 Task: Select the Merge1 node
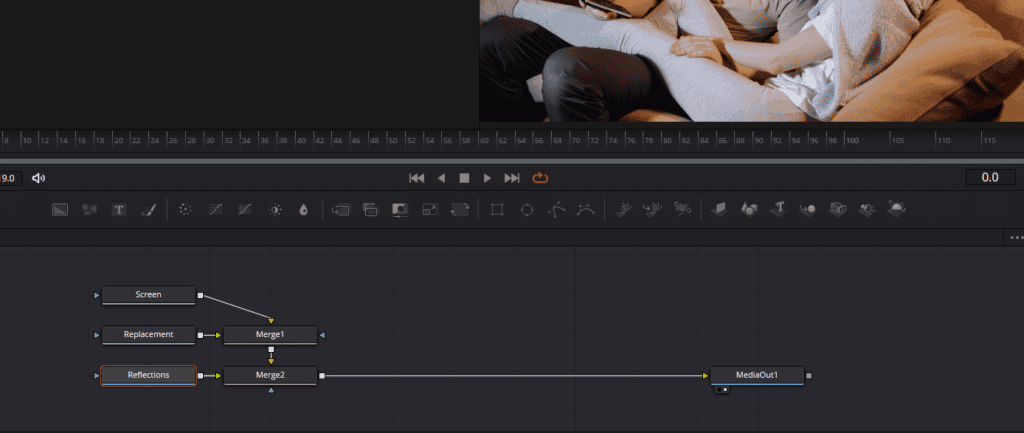point(270,334)
